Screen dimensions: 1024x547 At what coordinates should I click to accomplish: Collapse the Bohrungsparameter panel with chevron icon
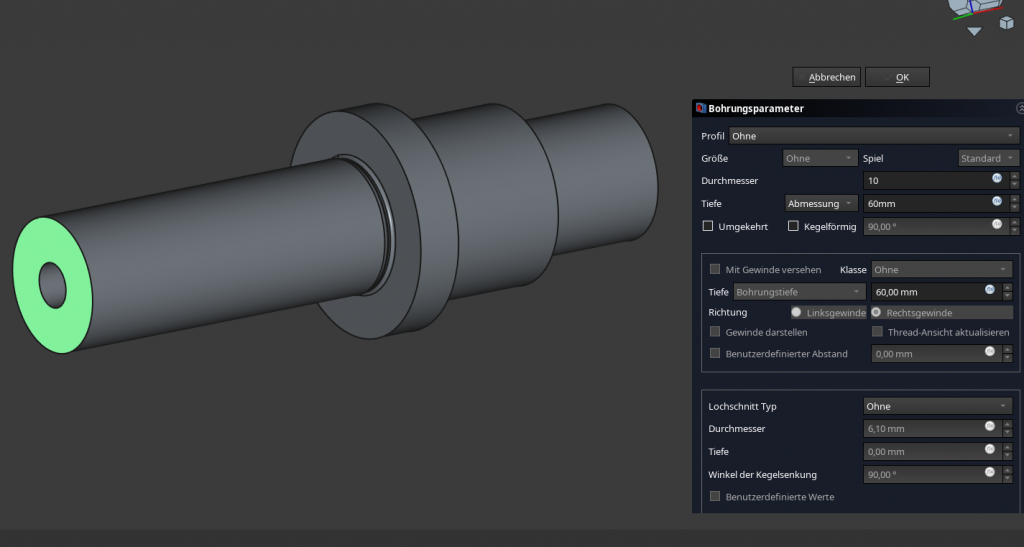(1019, 108)
